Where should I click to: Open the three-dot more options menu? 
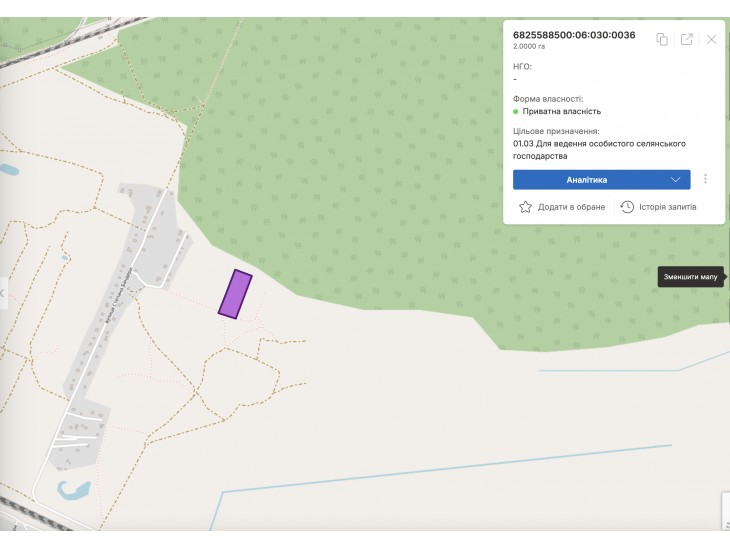(705, 179)
